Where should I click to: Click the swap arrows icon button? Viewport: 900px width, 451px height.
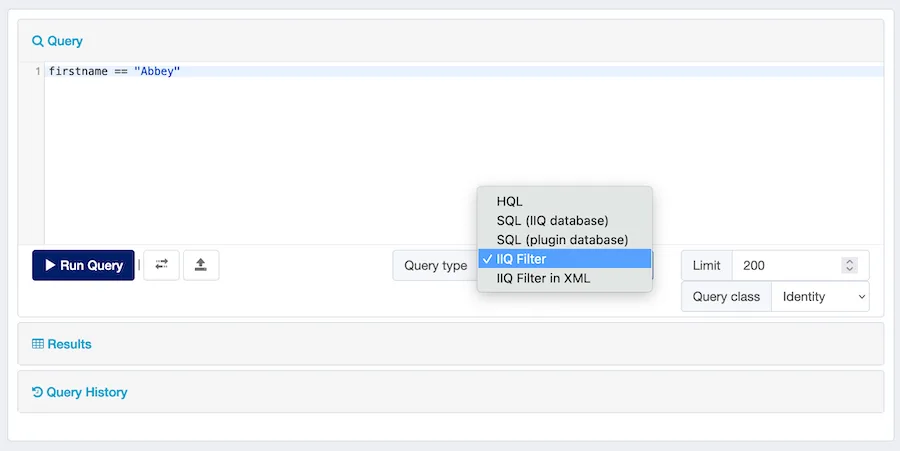(x=161, y=265)
